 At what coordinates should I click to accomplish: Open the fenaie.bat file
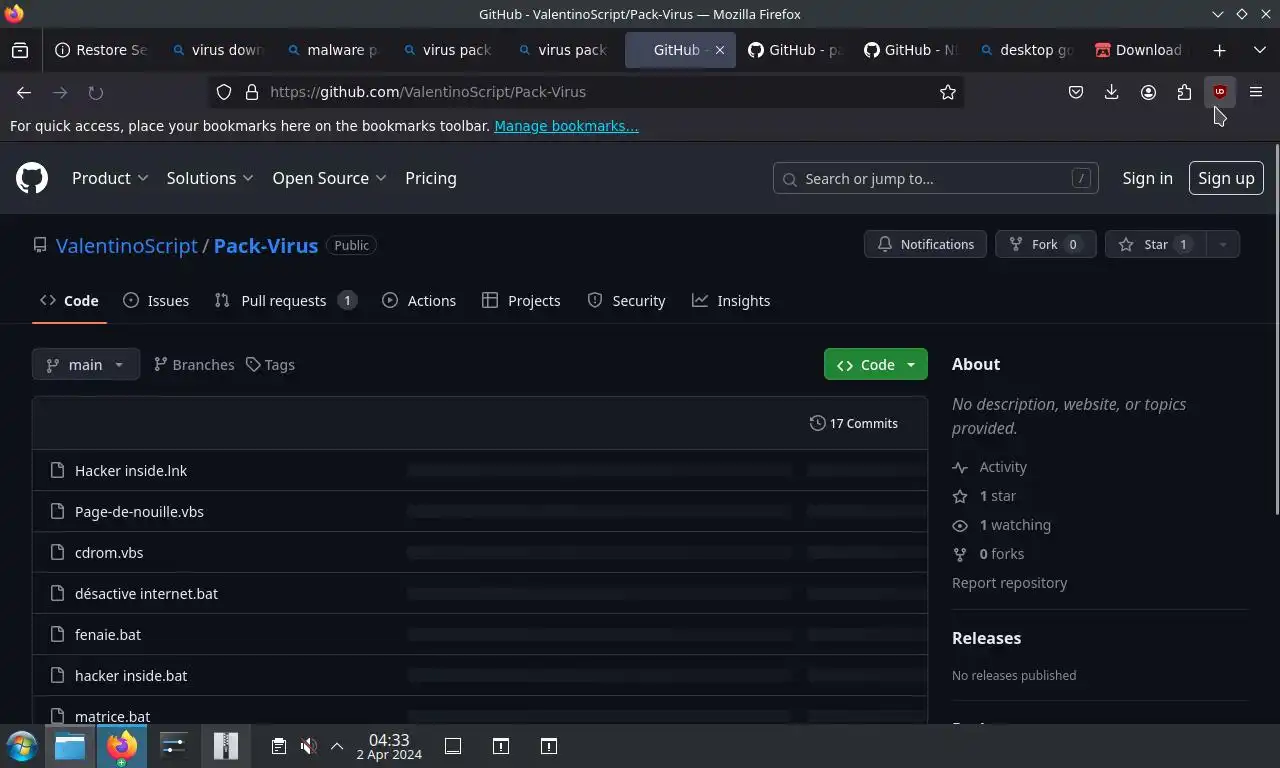[108, 634]
